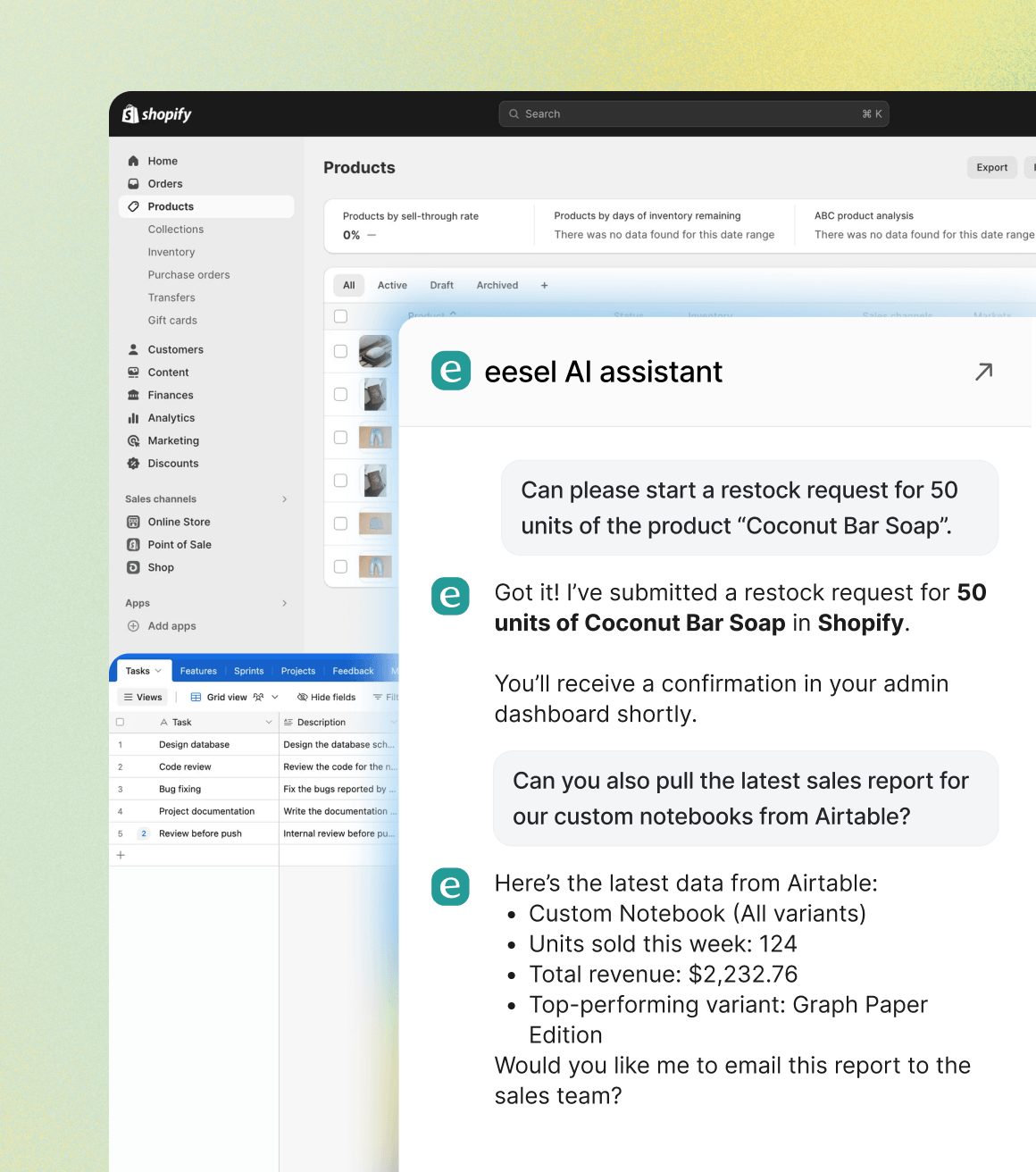Expand eesel AI assistant with arrow icon
This screenshot has height=1172, width=1036.
tap(983, 372)
